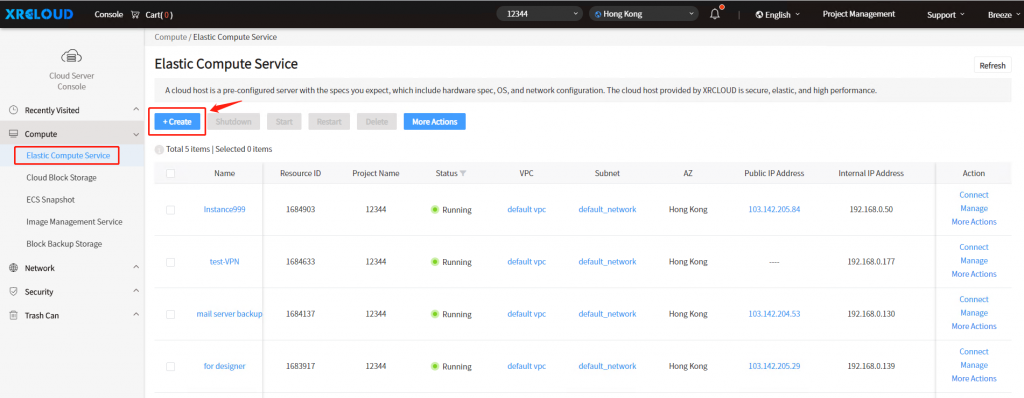Check the box for for designer
This screenshot has width=1024, height=398.
point(170,367)
